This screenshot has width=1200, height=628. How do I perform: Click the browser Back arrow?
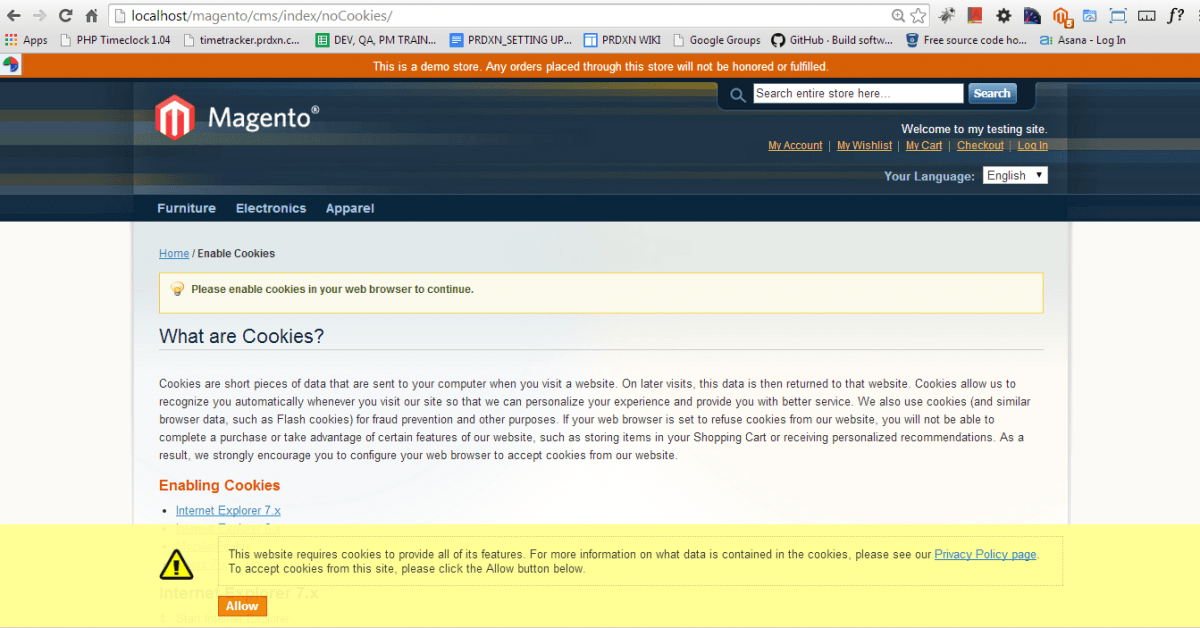[x=14, y=15]
